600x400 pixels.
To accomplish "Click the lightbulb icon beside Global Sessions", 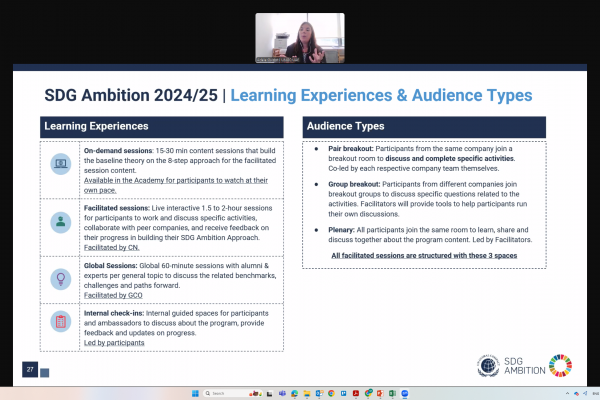I will click(60, 278).
